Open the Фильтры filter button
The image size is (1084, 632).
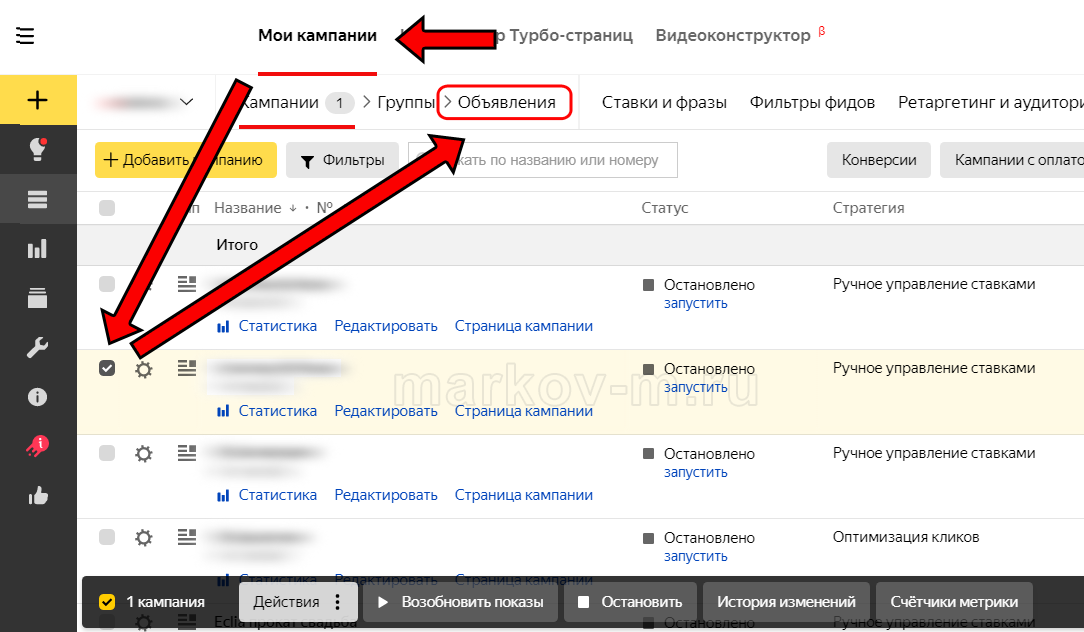[x=342, y=160]
